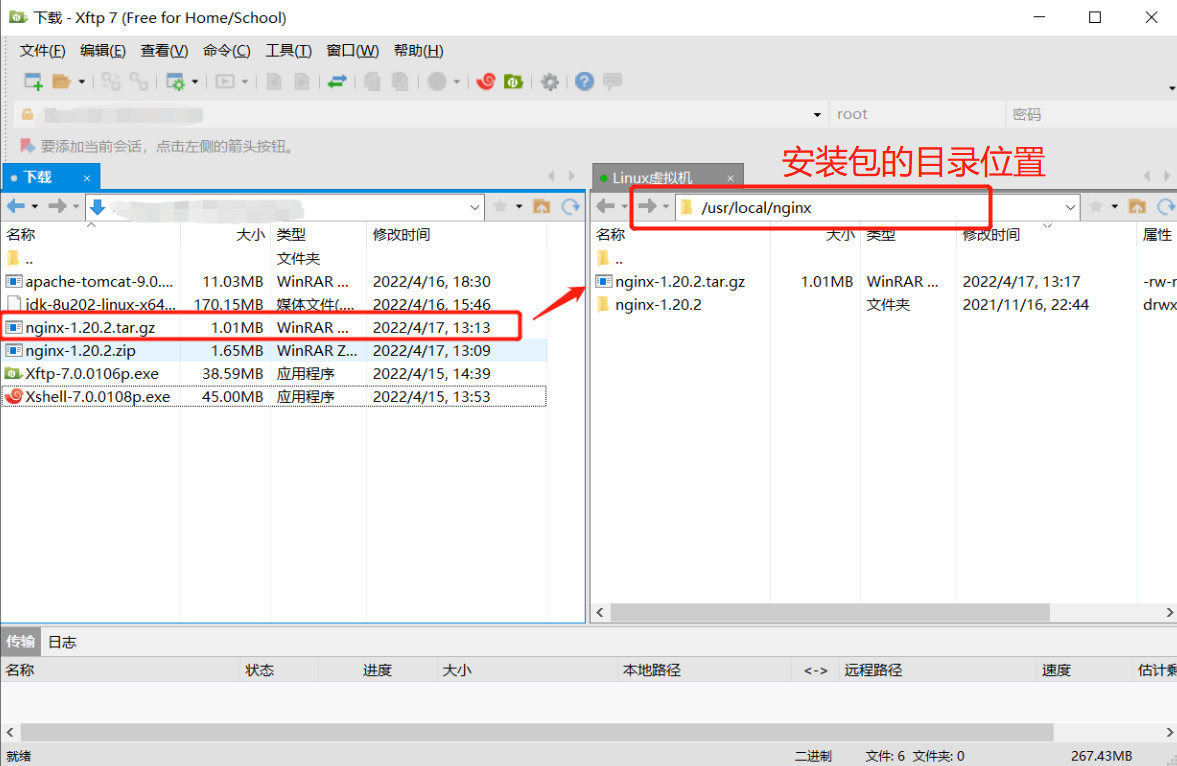Image resolution: width=1177 pixels, height=766 pixels.
Task: Click the 密码 password field
Action: 1091,114
